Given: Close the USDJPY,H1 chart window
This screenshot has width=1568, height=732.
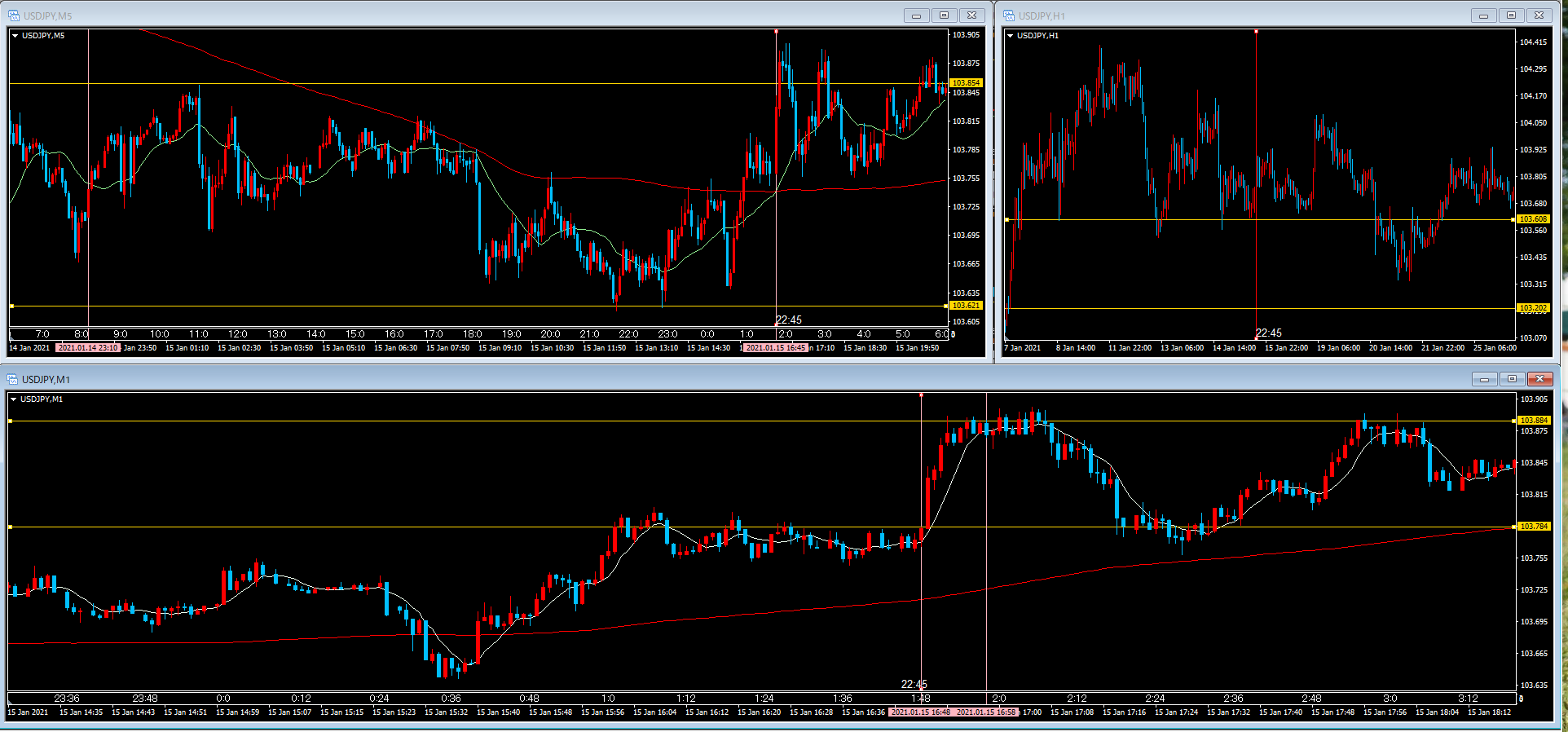Looking at the screenshot, I should pyautogui.click(x=1539, y=15).
